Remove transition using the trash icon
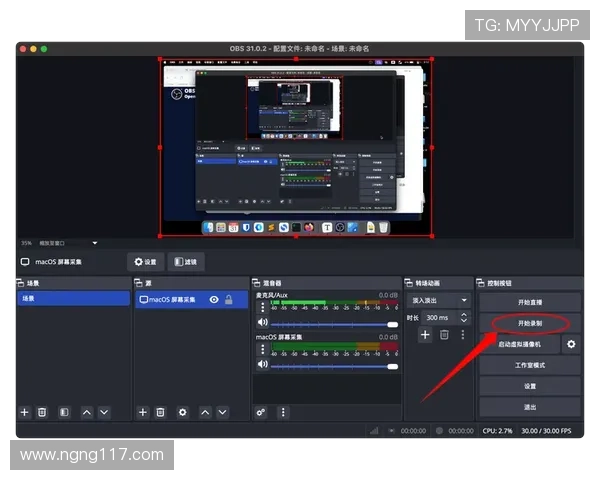This screenshot has width=600, height=480. click(444, 335)
